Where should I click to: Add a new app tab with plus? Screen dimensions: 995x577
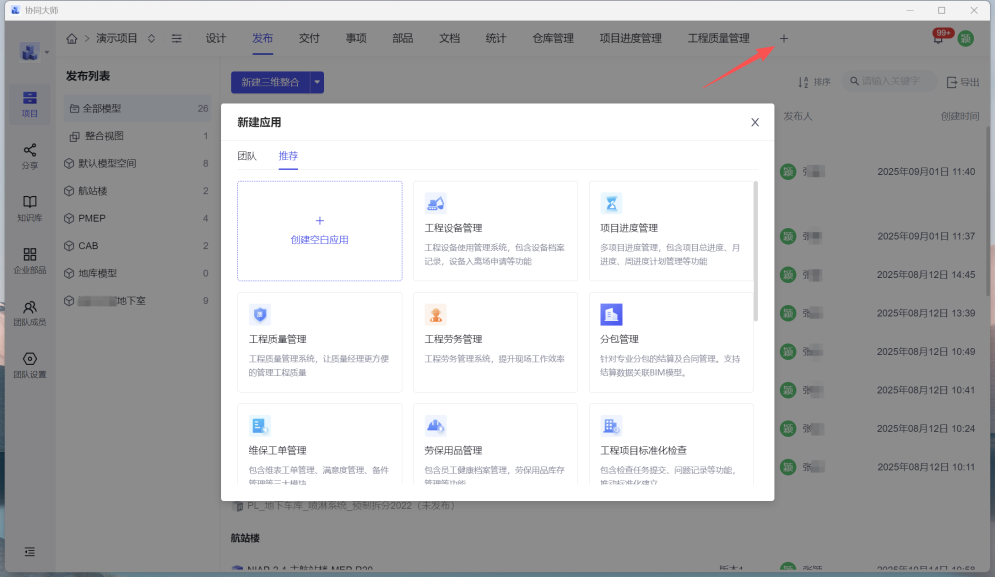783,39
